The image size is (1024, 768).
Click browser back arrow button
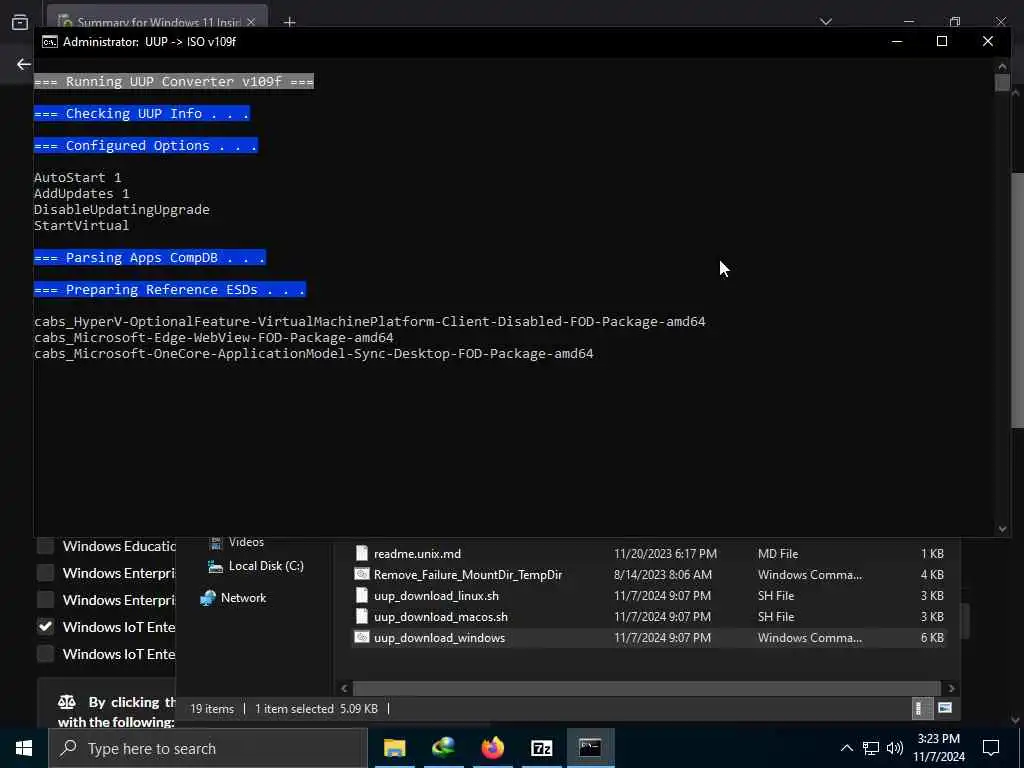24,64
